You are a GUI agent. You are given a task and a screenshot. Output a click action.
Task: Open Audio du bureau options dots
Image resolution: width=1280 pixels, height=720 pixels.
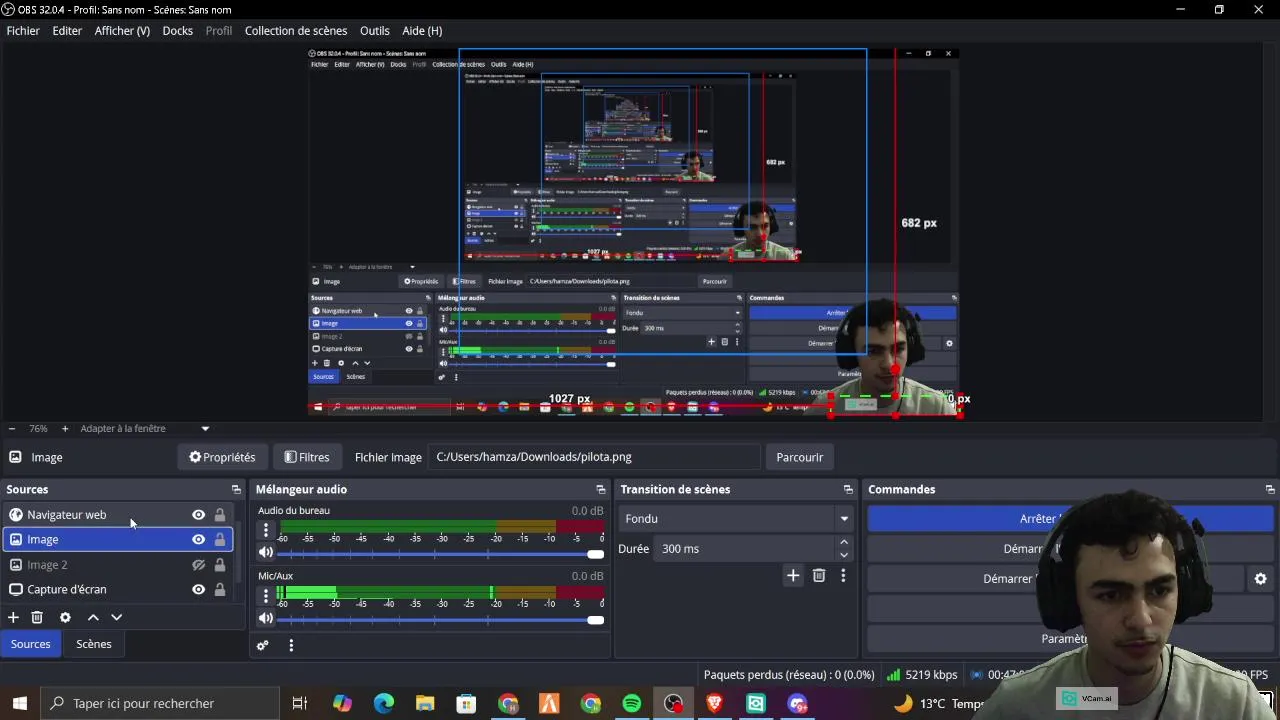pyautogui.click(x=266, y=531)
